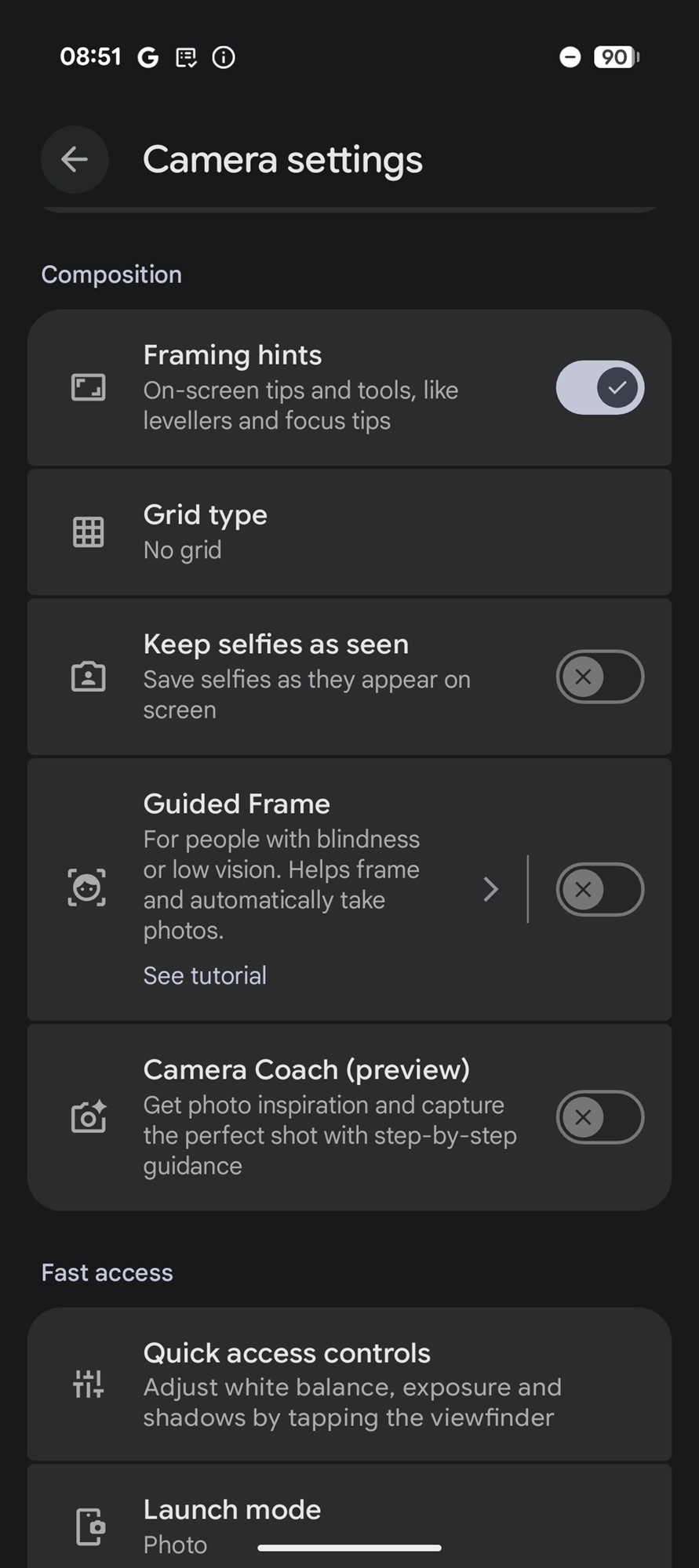Disable the Framing hints toggle

click(600, 387)
